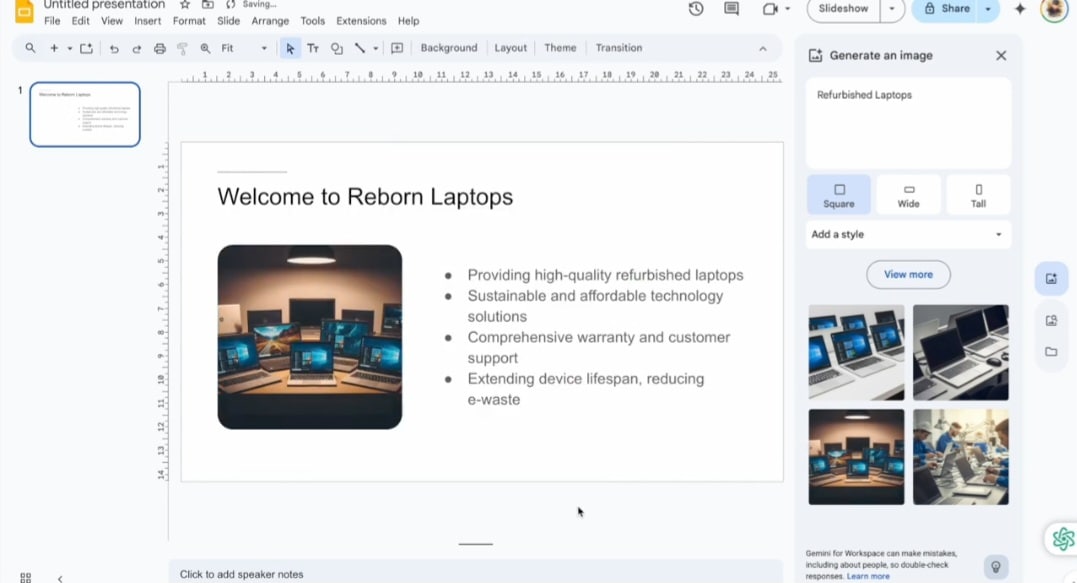Viewport: 1077px width, 583px height.
Task: Select the Tall aspect ratio
Action: coord(978,195)
